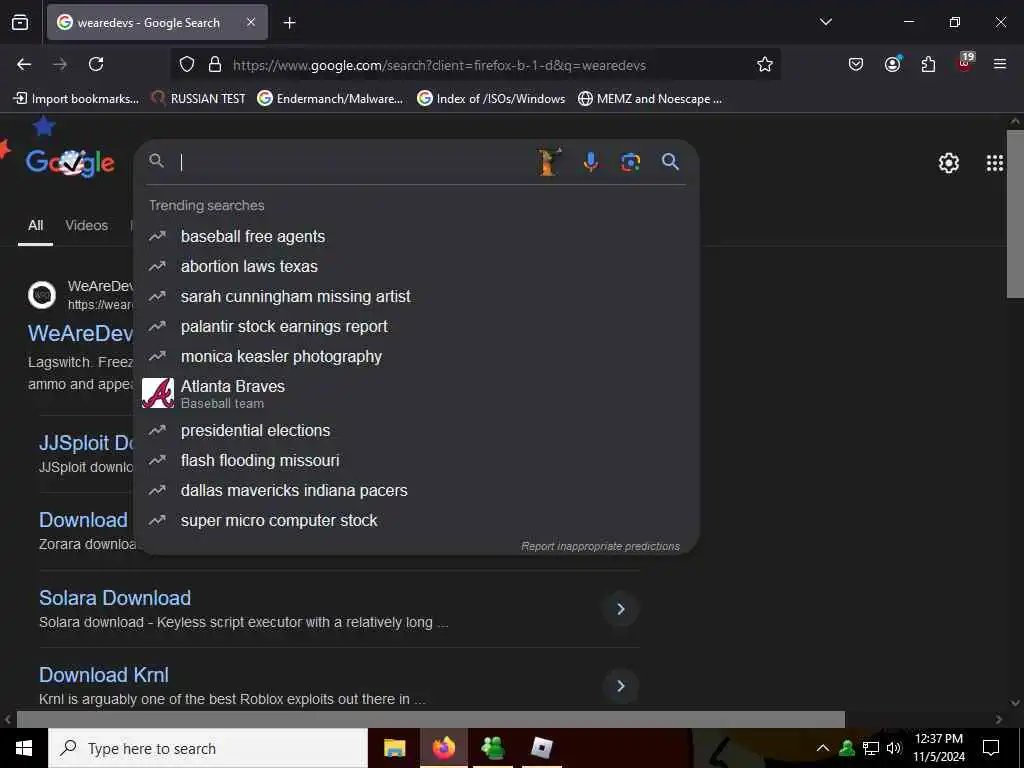The height and width of the screenshot is (768, 1024).
Task: Open a new browser tab
Action: (x=289, y=23)
